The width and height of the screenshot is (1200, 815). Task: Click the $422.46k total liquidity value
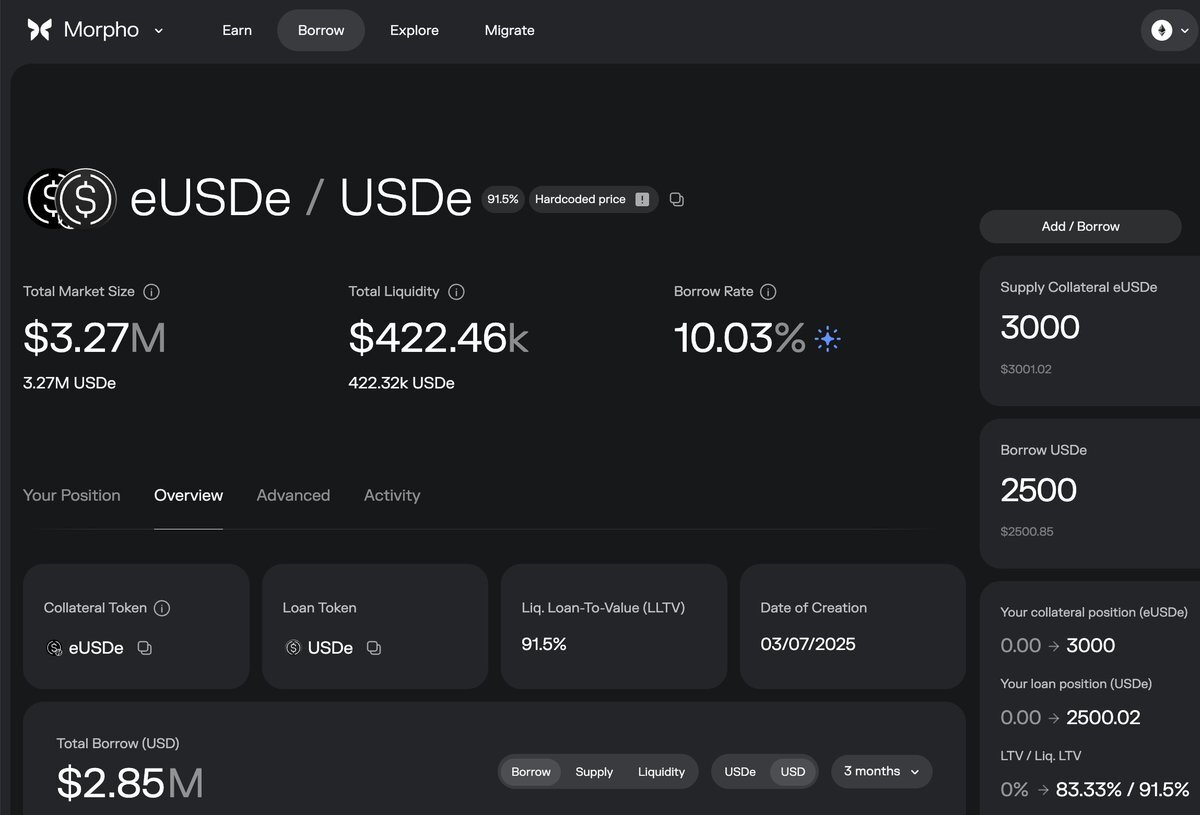pyautogui.click(x=438, y=338)
